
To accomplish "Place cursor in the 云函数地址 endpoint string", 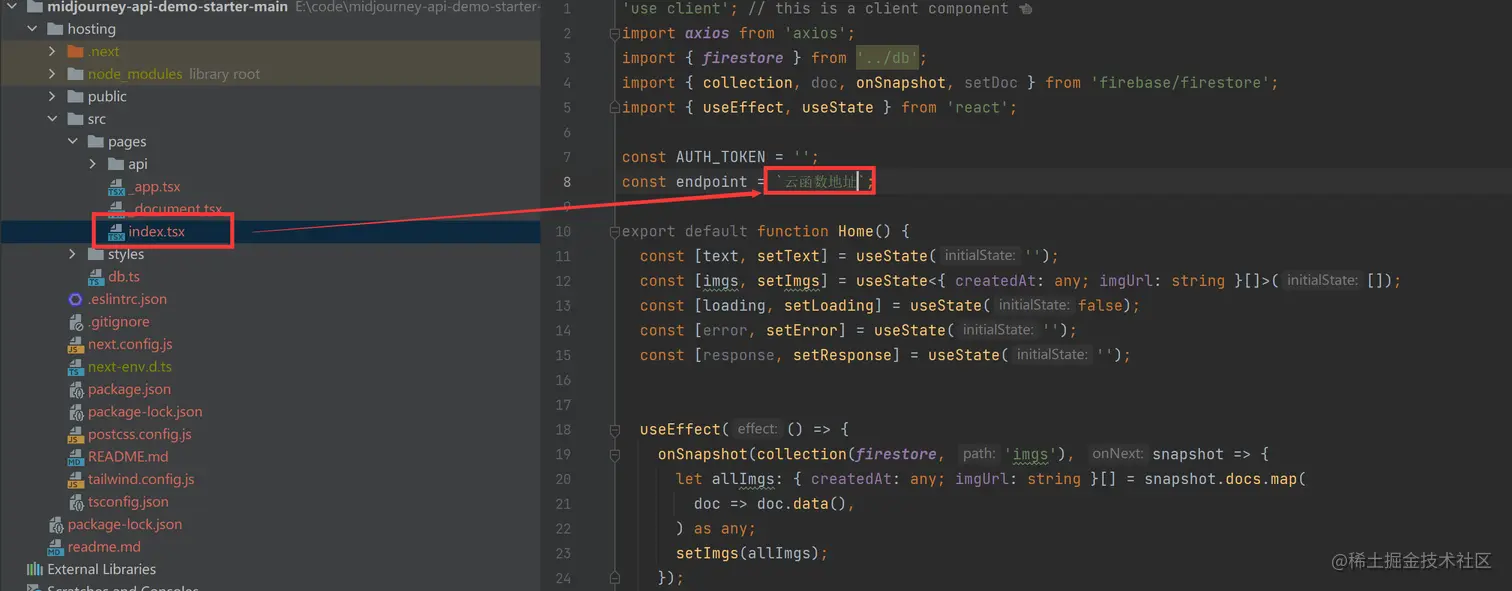I will [x=820, y=182].
